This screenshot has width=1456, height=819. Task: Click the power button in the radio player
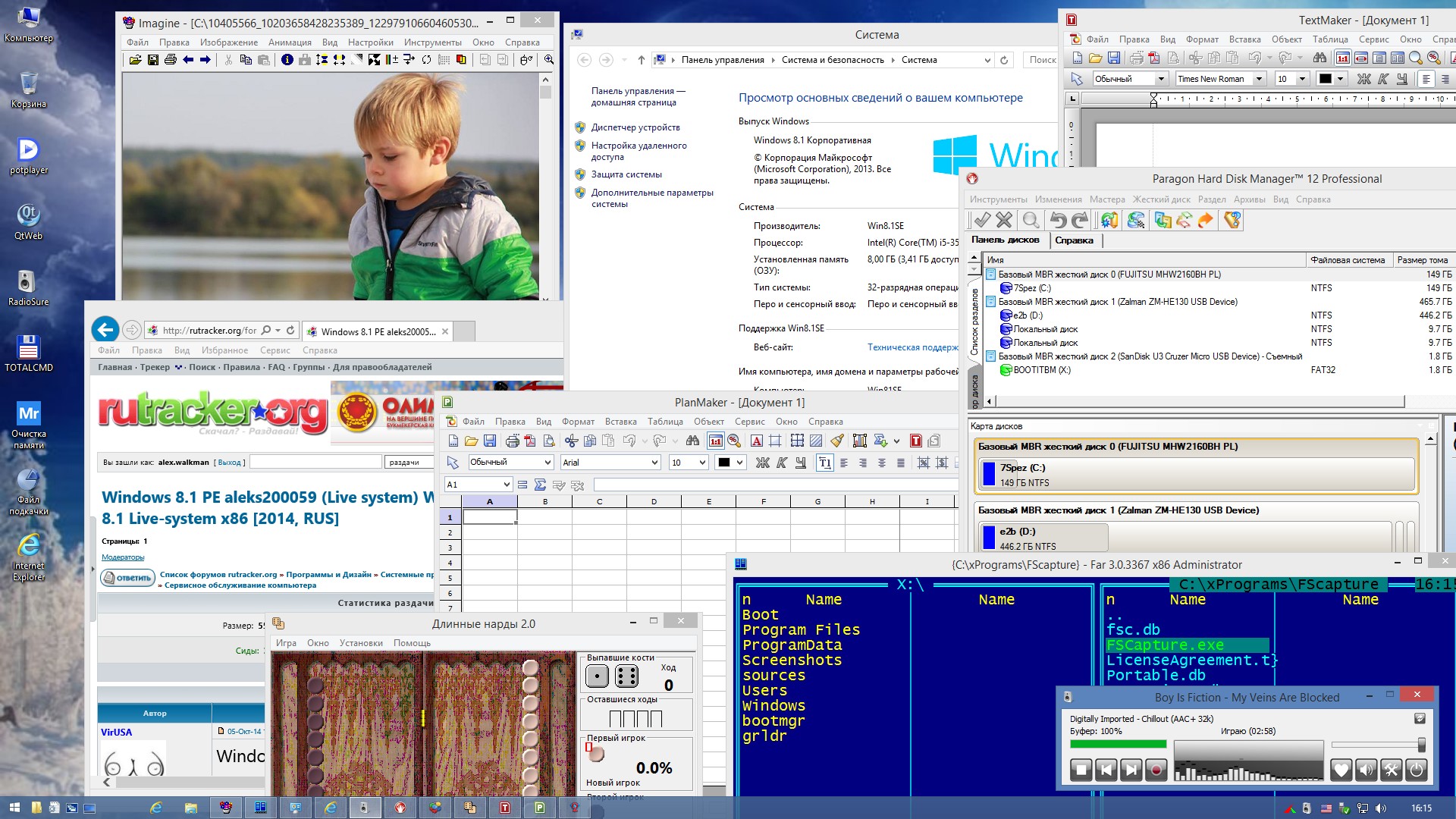(x=1416, y=770)
